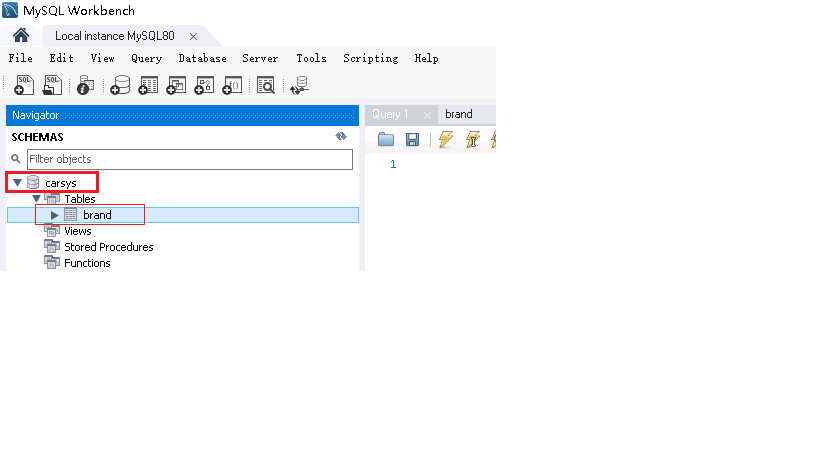
Task: Select the carsys schema
Action: [61, 183]
